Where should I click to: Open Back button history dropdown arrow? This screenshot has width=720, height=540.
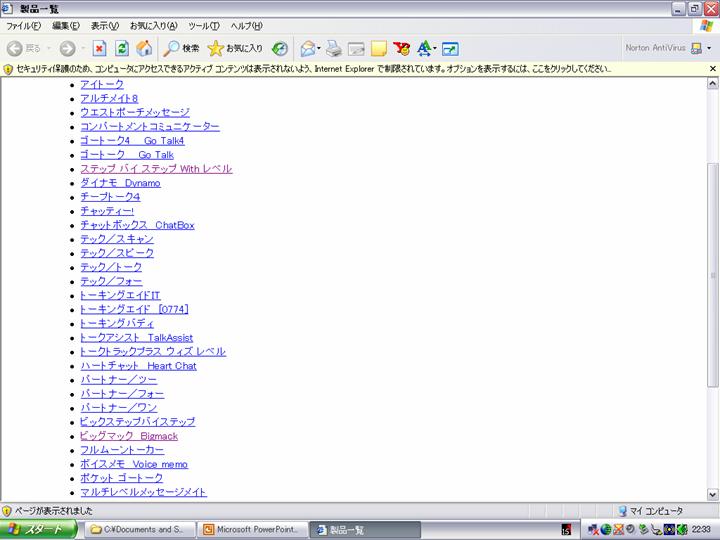pos(49,48)
